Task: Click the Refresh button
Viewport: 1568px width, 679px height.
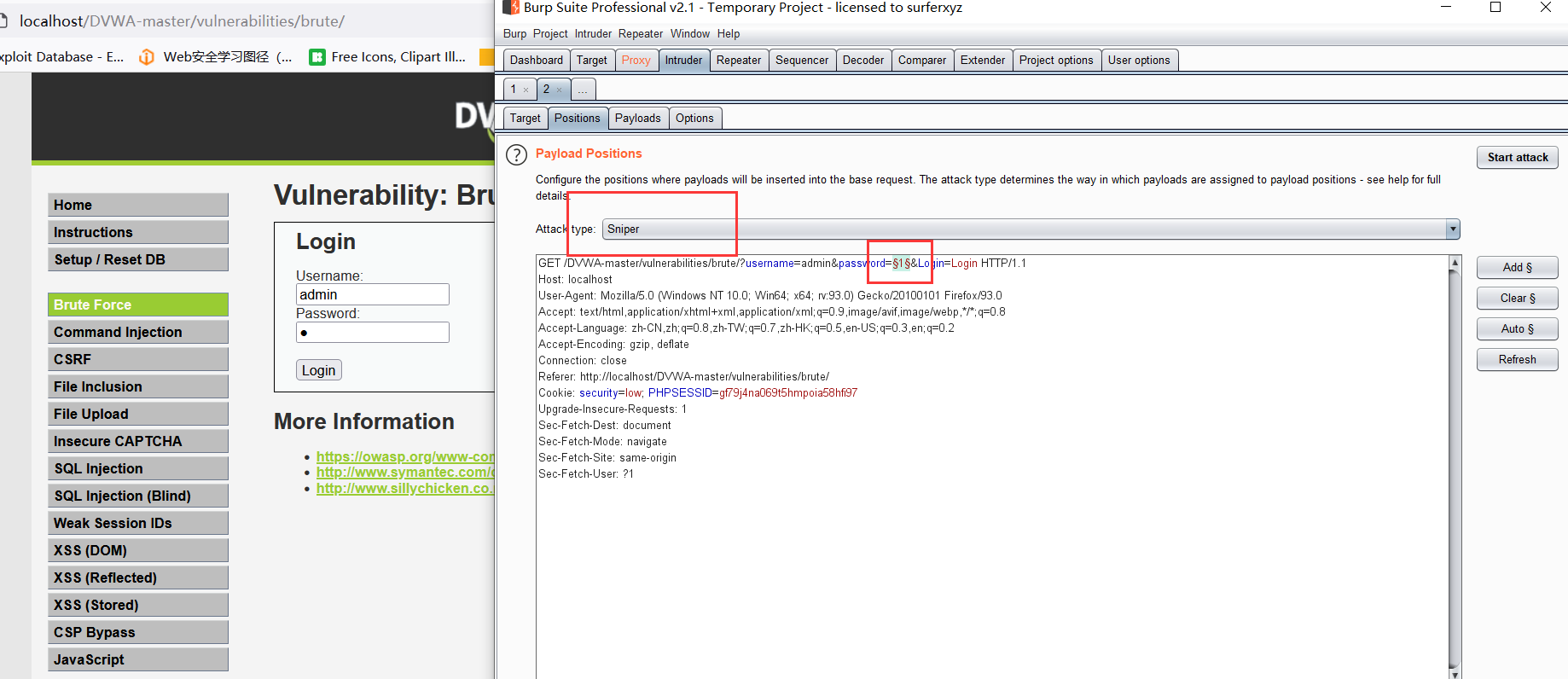Action: point(1518,360)
